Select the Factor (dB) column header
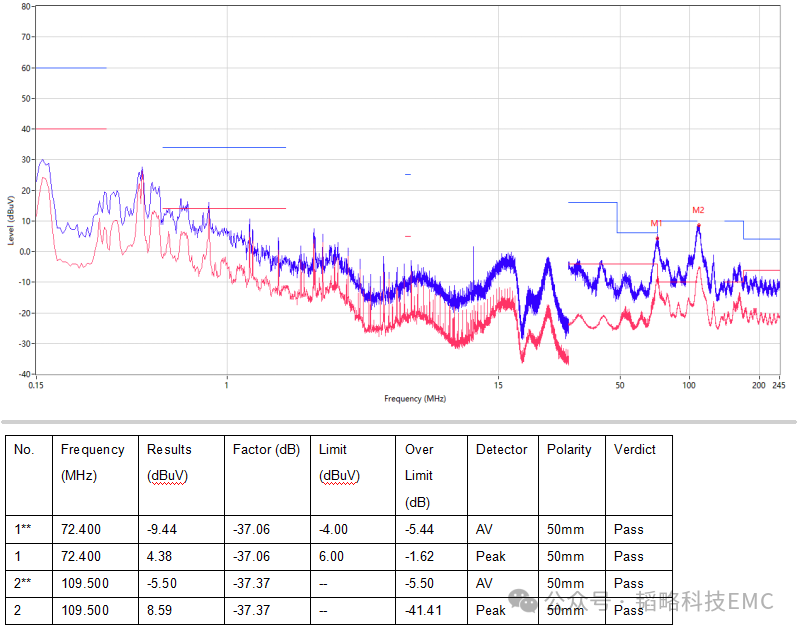Image resolution: width=799 pixels, height=633 pixels. pos(265,450)
